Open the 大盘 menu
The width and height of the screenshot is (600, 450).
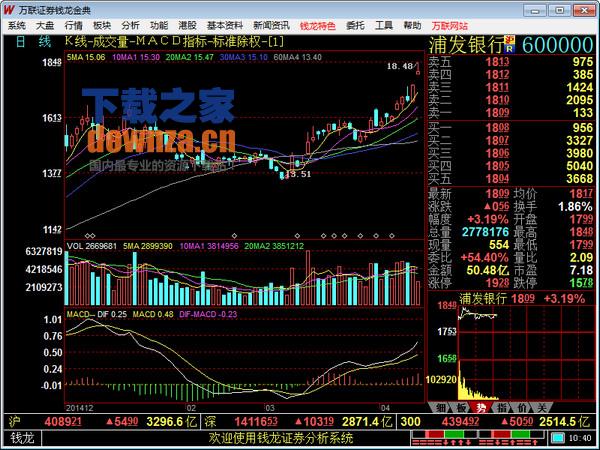click(x=45, y=26)
